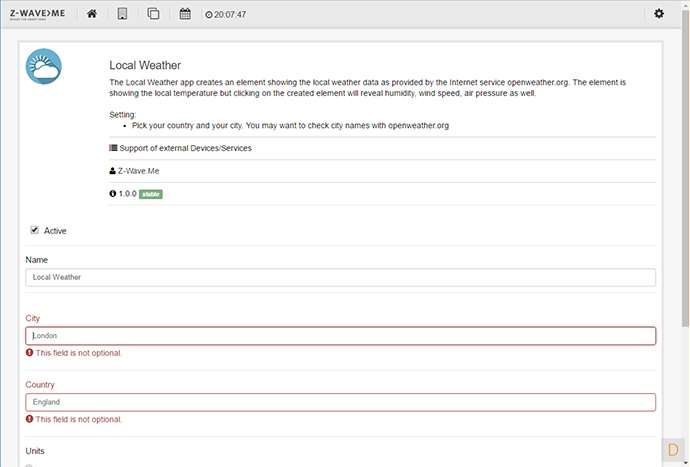Click the category list icon
690x467 pixels.
coord(113,148)
